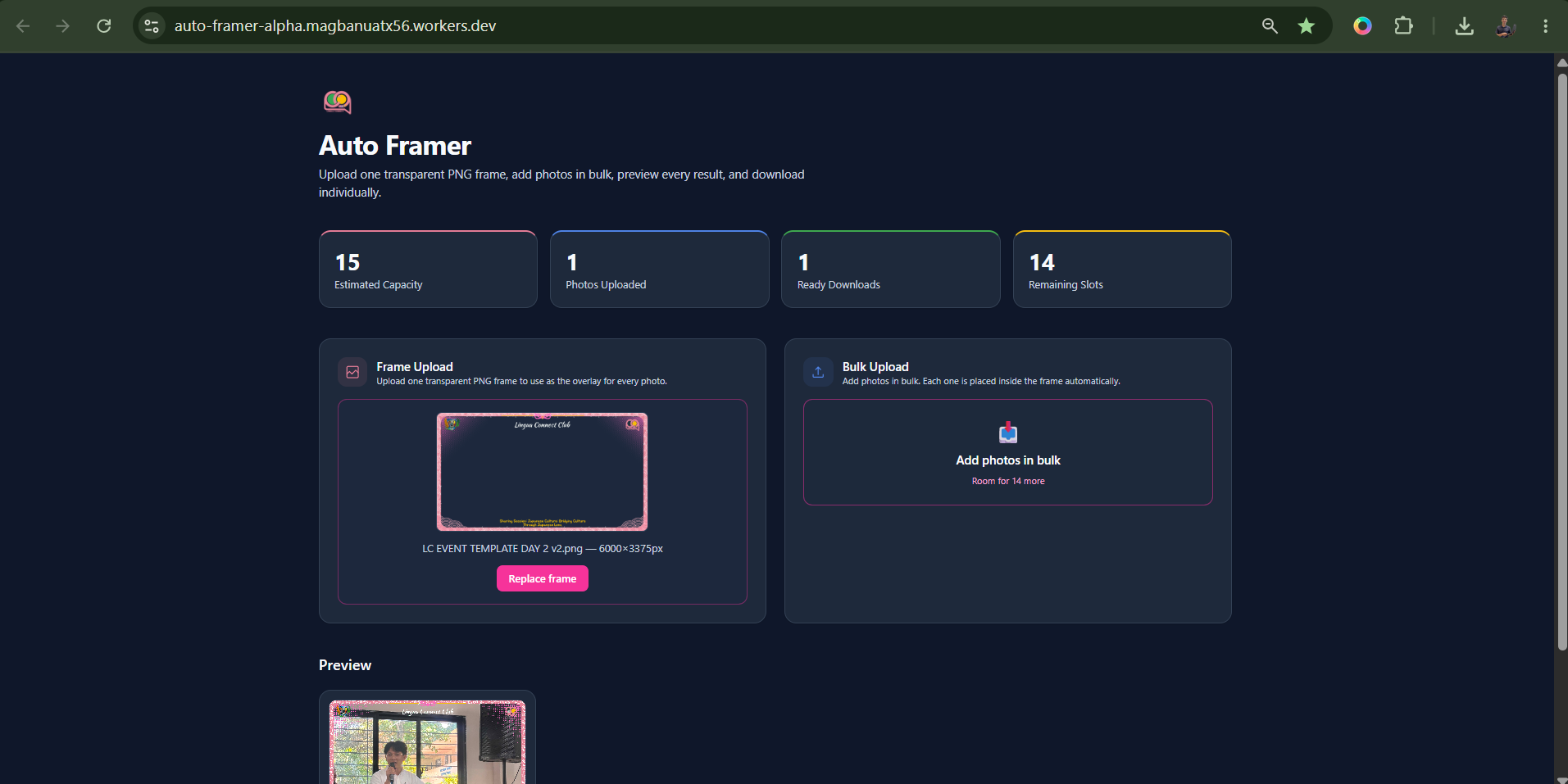Click the Auto Framer logo icon
The height and width of the screenshot is (784, 1568).
click(x=338, y=102)
